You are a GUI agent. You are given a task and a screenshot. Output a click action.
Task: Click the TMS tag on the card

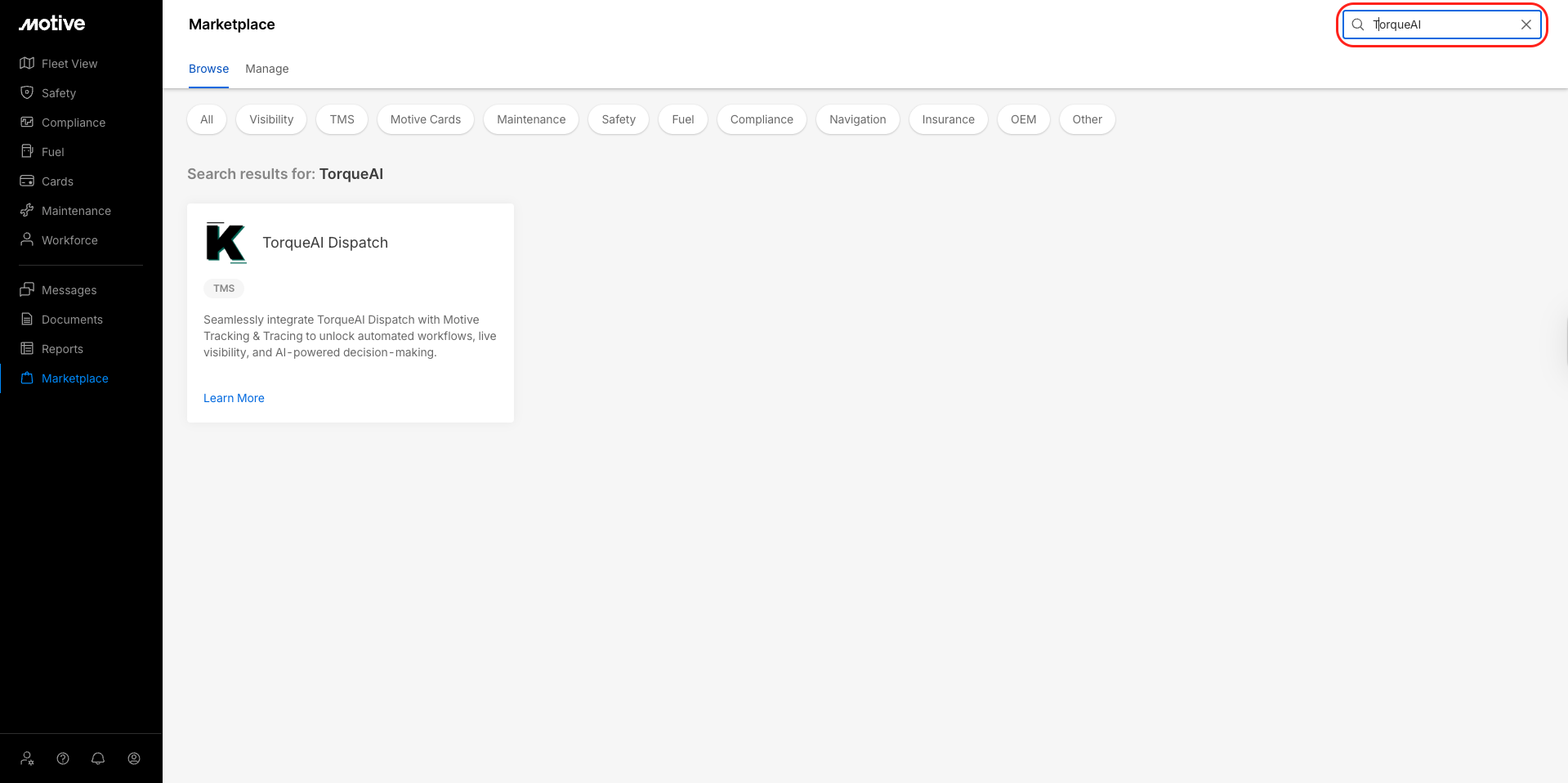pos(224,289)
